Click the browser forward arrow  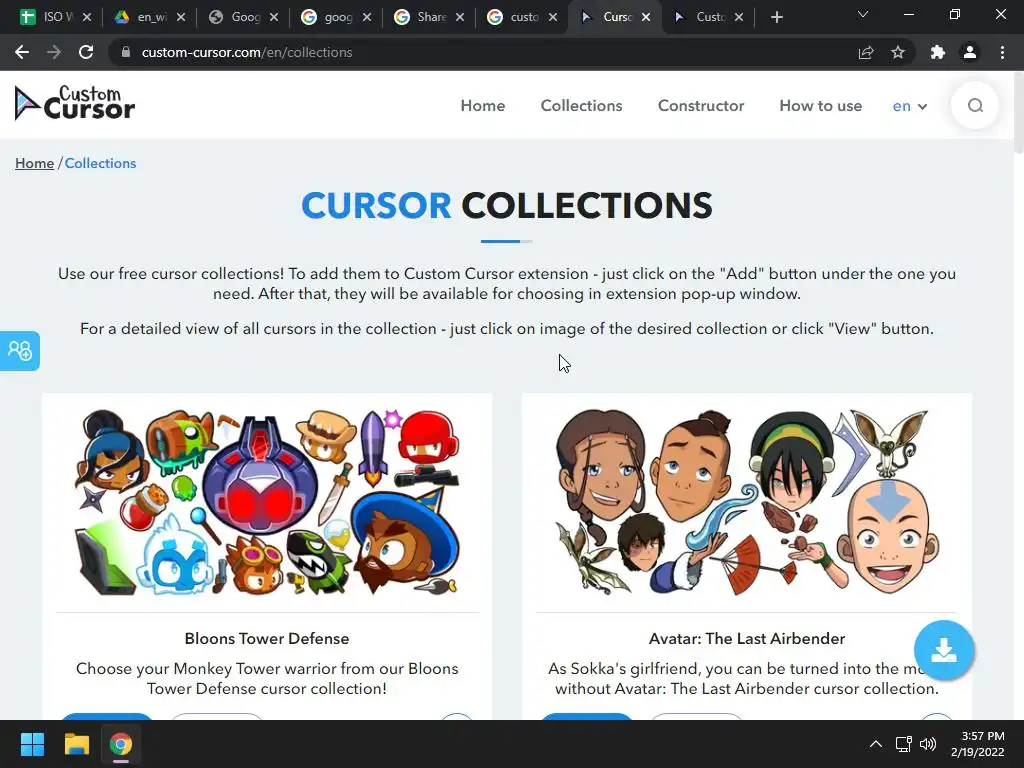(54, 52)
